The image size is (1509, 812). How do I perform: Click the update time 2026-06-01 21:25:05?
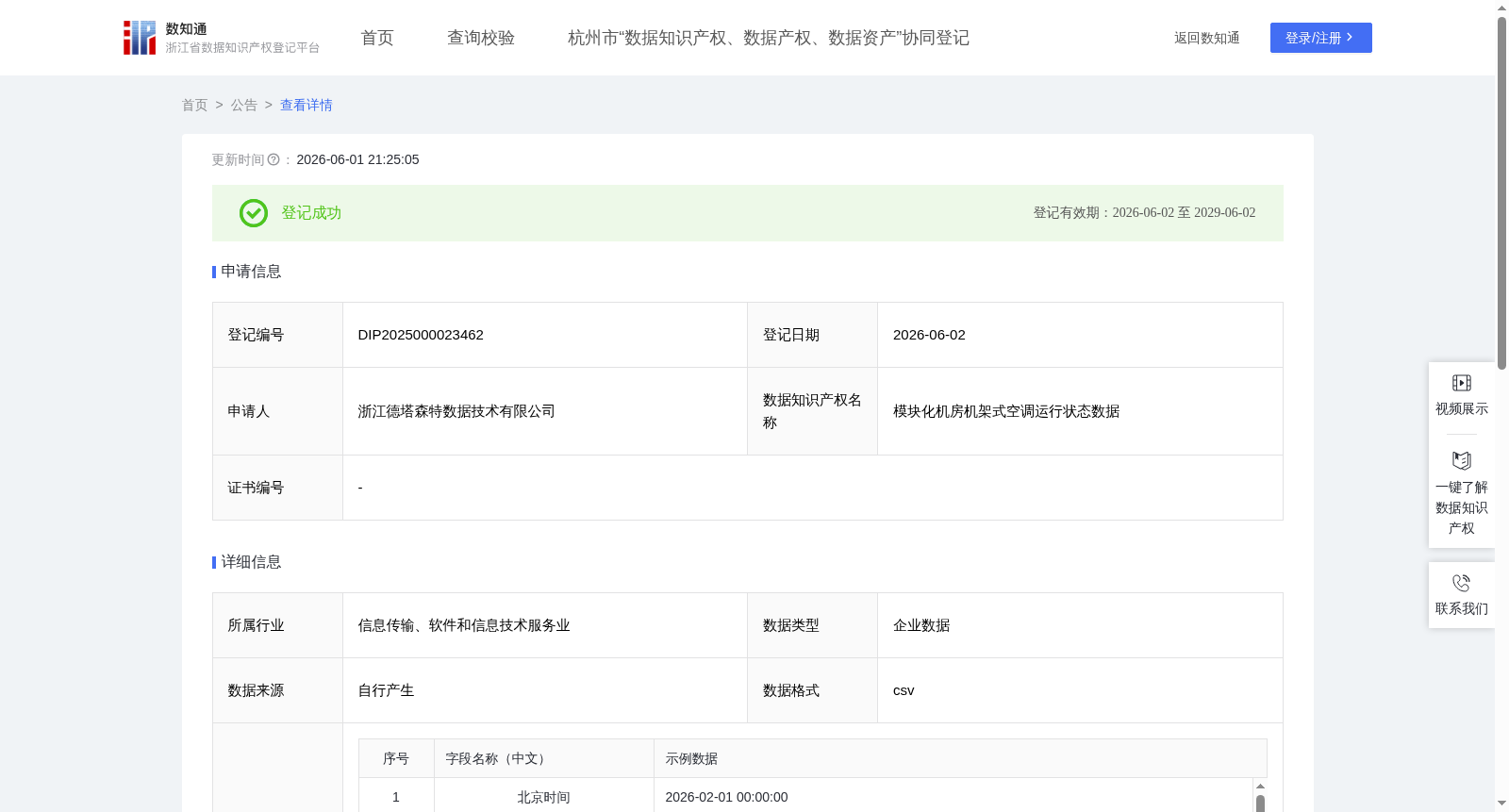(x=358, y=160)
